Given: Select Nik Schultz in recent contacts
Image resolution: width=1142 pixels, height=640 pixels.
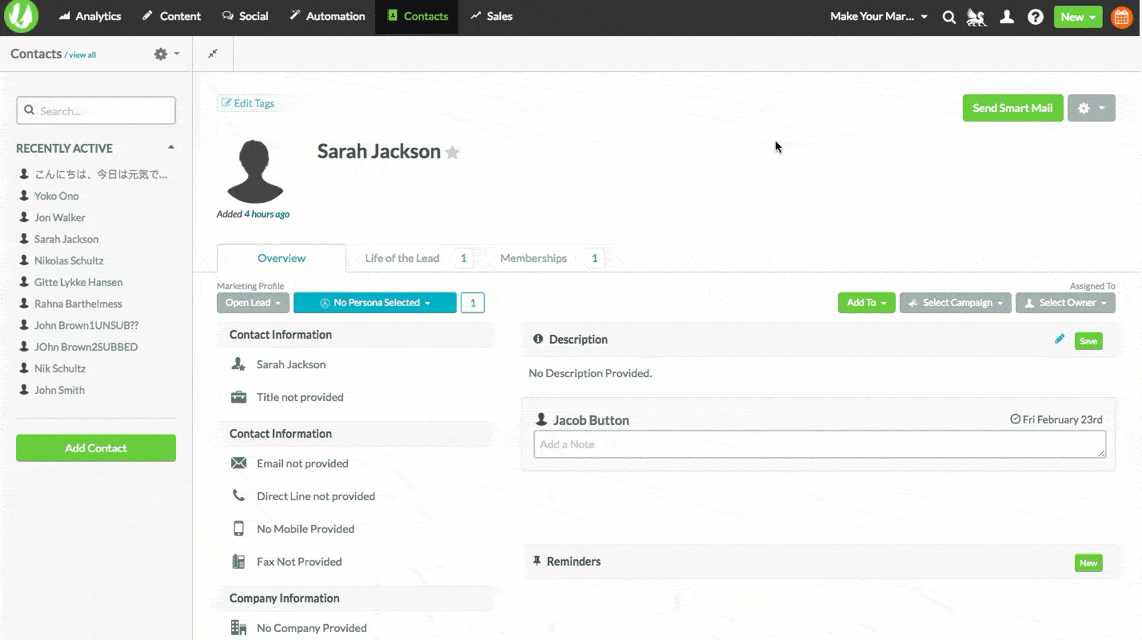Looking at the screenshot, I should click(x=60, y=368).
